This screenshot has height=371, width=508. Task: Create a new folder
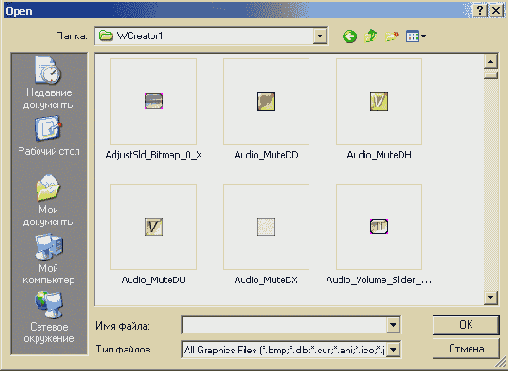pyautogui.click(x=392, y=36)
